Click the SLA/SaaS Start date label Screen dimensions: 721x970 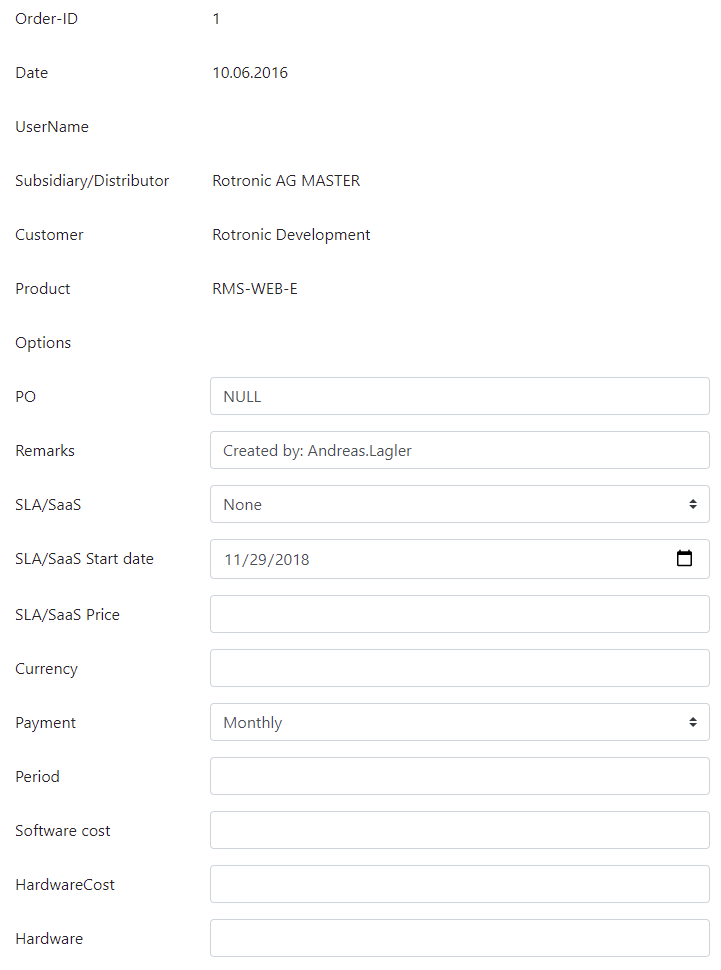coord(84,559)
